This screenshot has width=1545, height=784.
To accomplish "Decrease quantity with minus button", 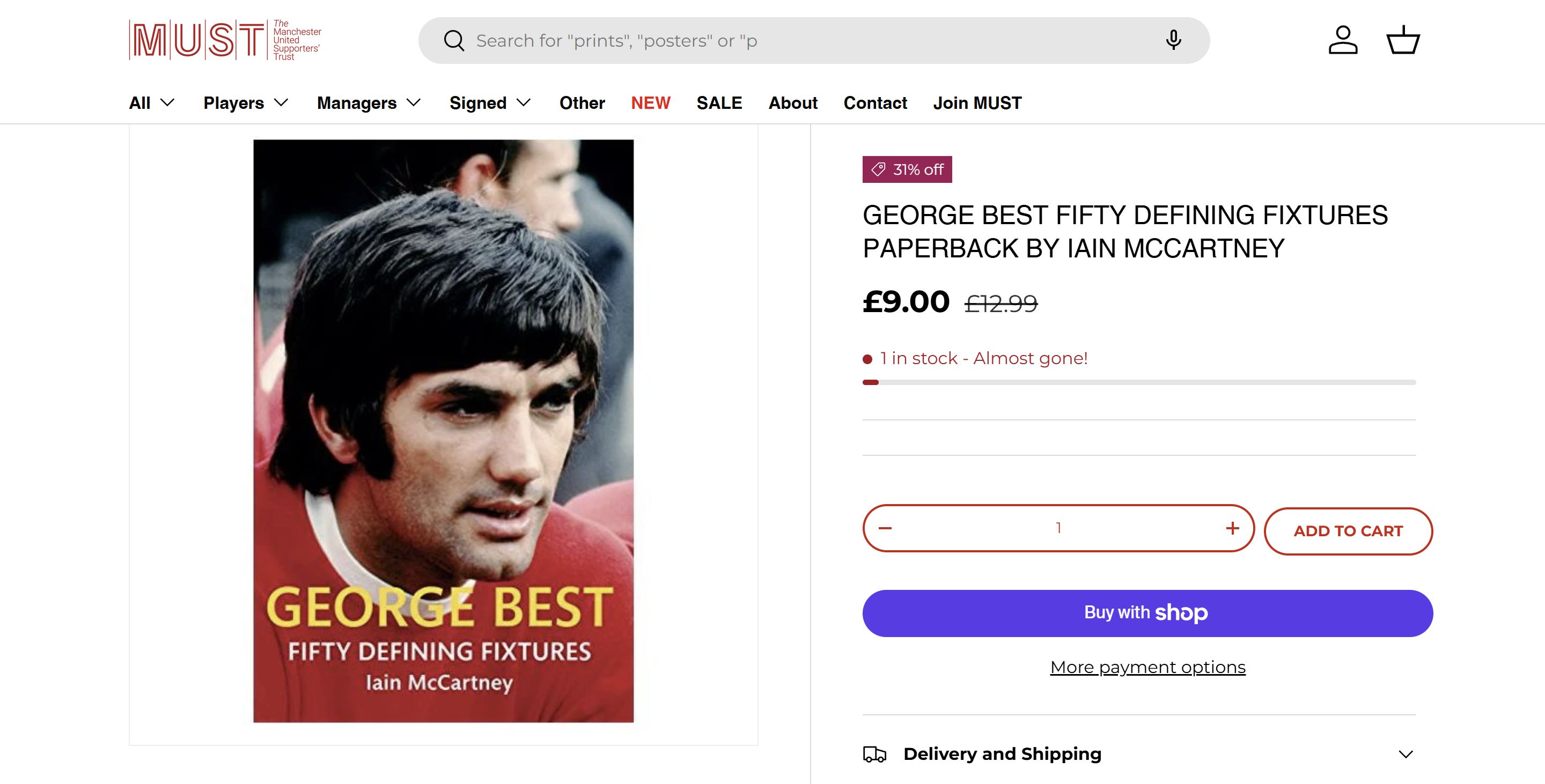I will coord(885,528).
